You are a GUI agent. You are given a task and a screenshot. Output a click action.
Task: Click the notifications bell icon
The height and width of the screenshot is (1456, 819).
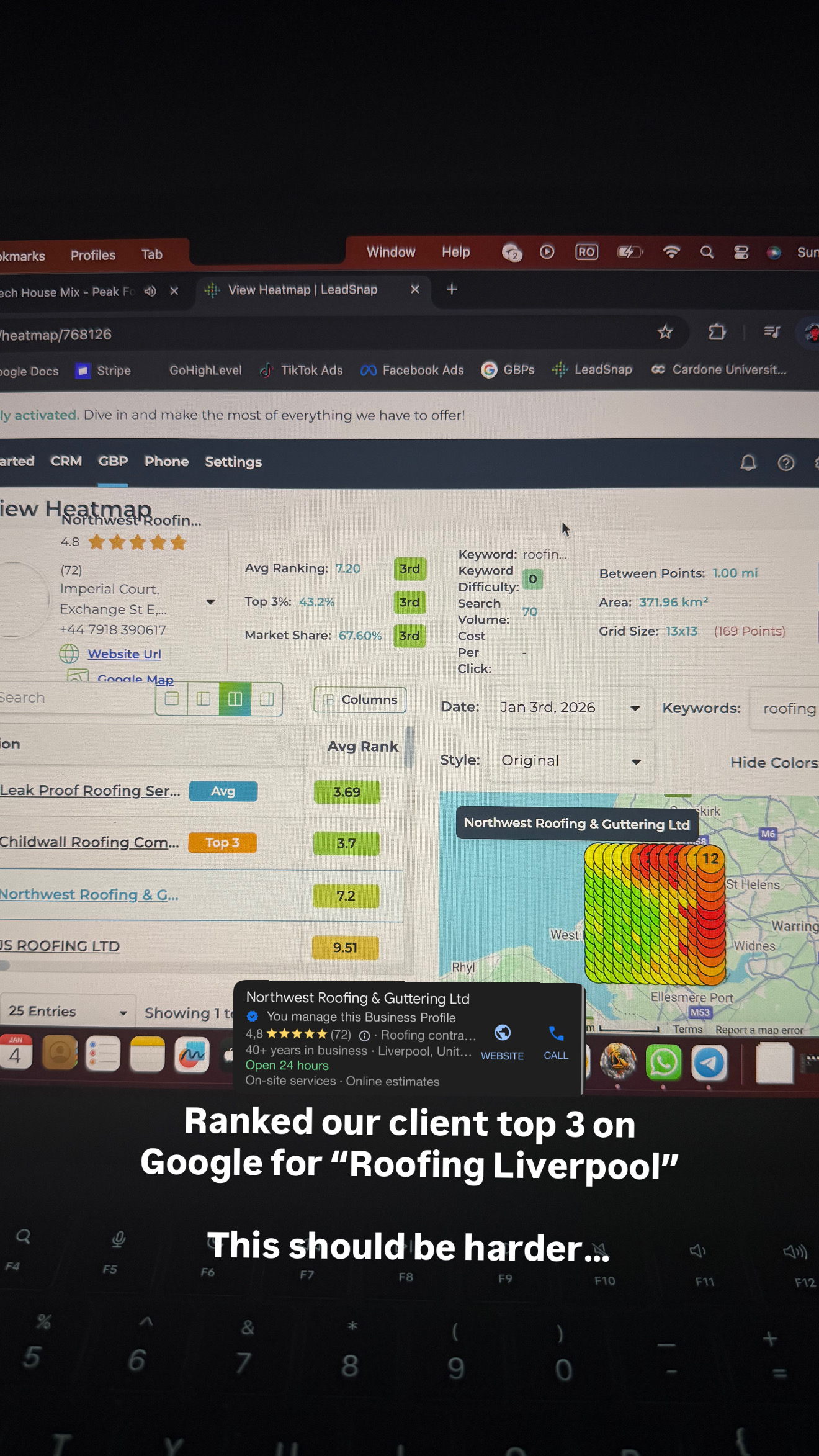click(748, 462)
